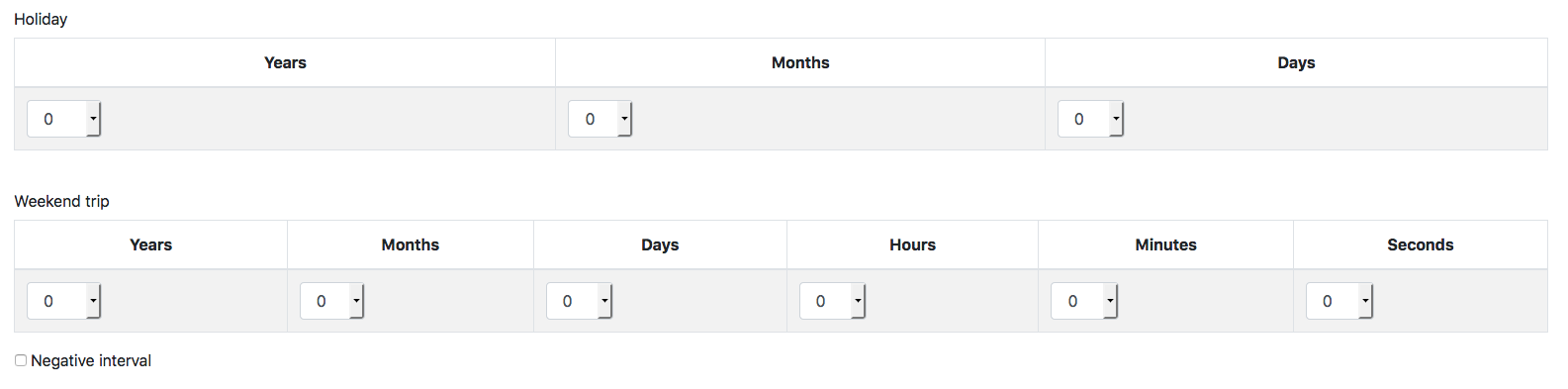Enable the Negative interval checkbox
This screenshot has width=1568, height=389.
[21, 360]
